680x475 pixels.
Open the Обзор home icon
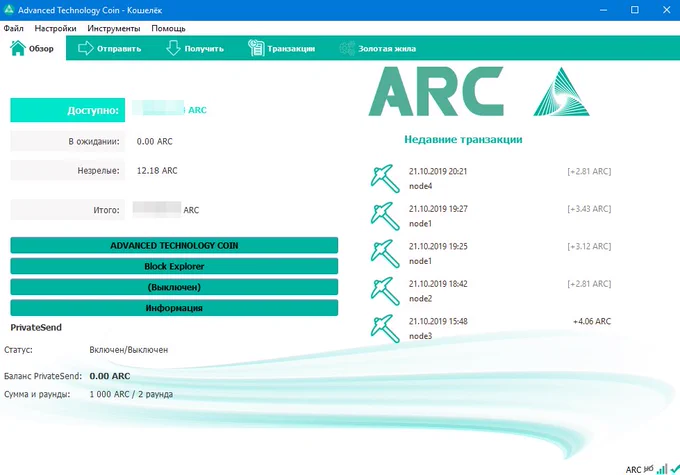(x=18, y=48)
